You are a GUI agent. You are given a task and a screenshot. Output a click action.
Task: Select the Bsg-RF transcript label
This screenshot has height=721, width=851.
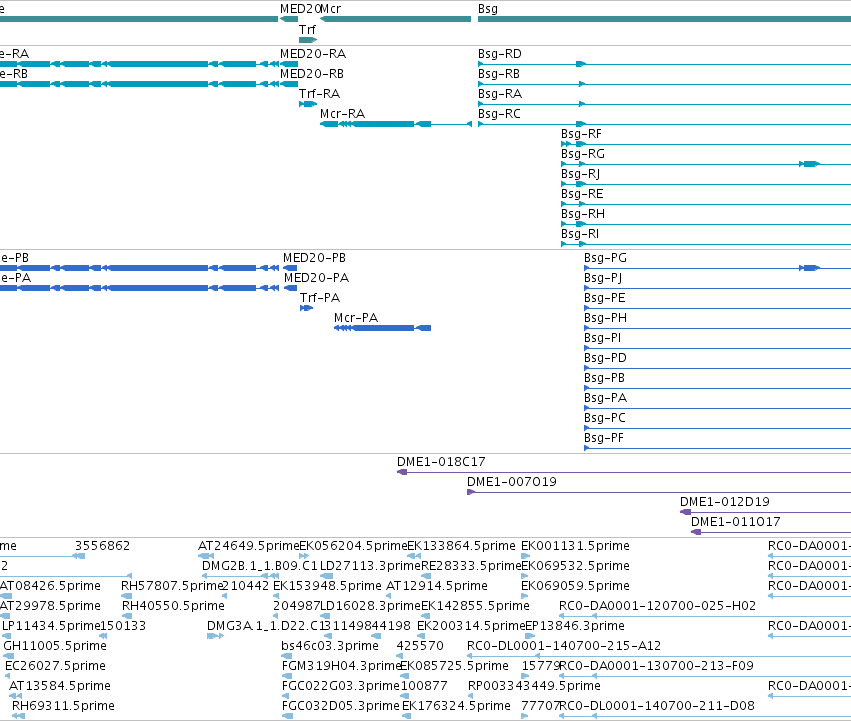581,134
